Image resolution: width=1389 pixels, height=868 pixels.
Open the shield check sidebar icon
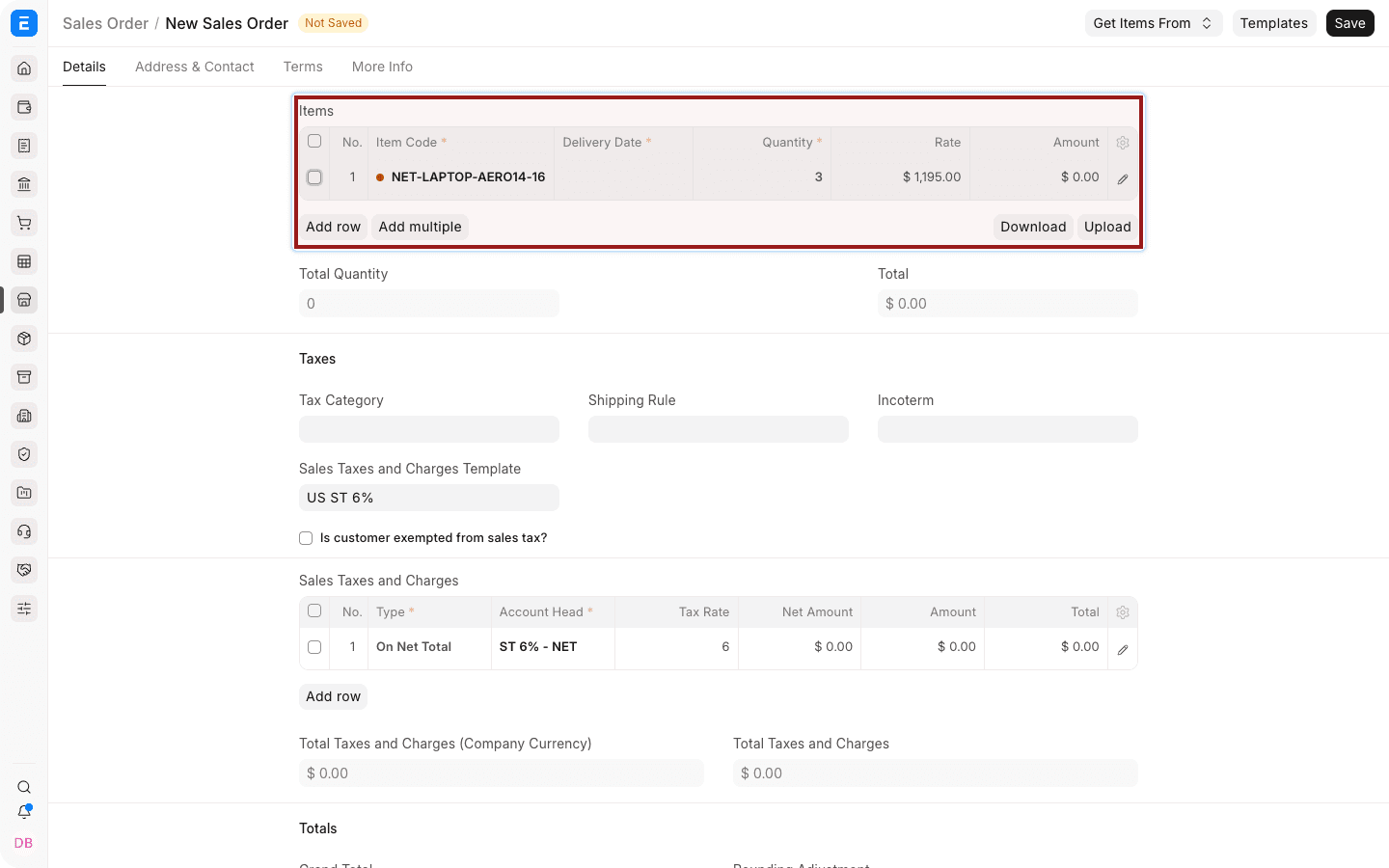tap(24, 454)
